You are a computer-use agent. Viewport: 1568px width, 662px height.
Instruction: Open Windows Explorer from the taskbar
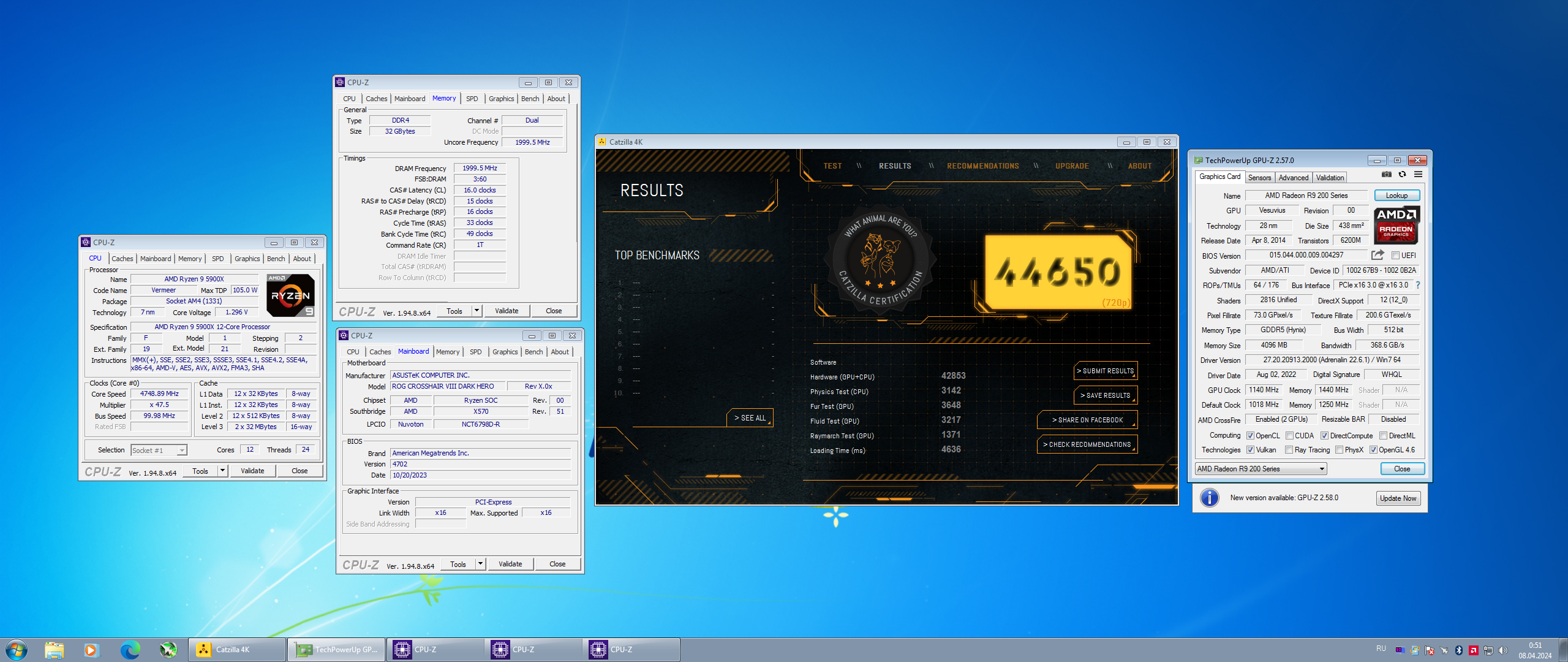point(54,650)
